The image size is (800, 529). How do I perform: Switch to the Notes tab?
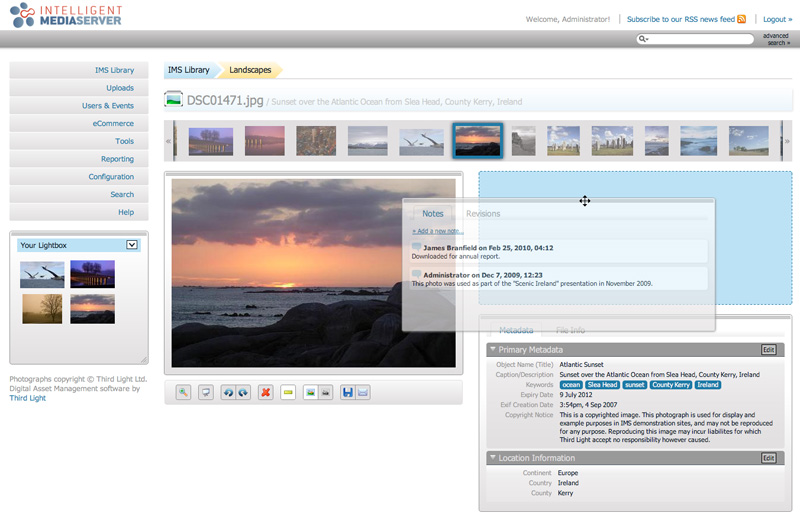433,214
